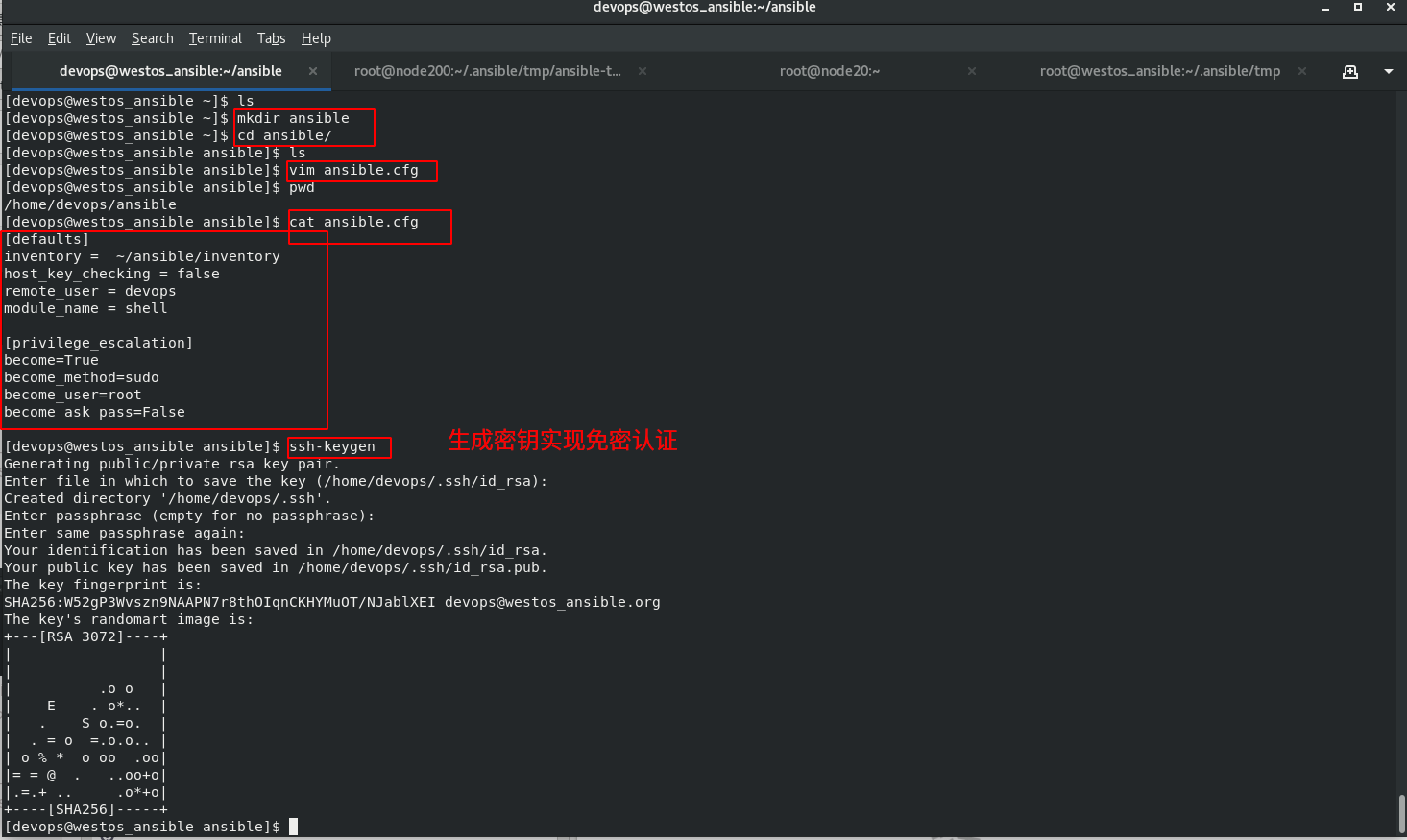Click the 'Enter same passphrase again:' line
The height and width of the screenshot is (840, 1407).
click(125, 533)
